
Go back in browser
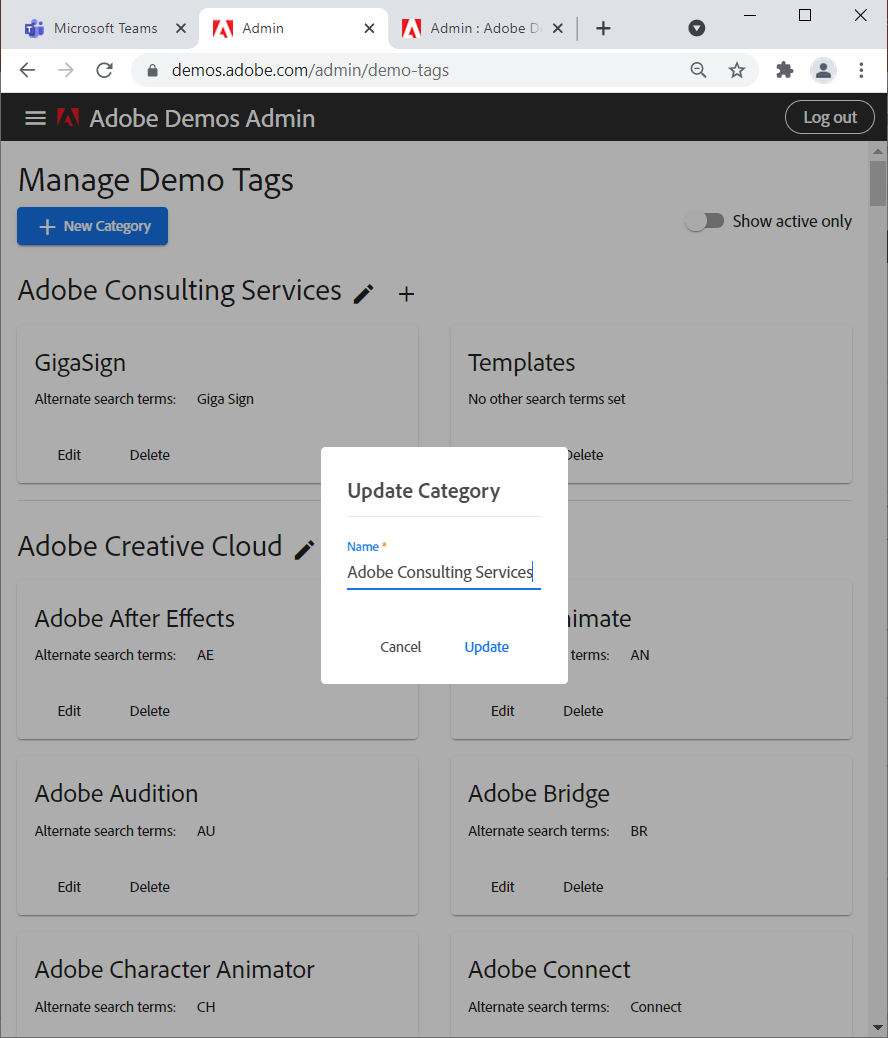point(27,70)
